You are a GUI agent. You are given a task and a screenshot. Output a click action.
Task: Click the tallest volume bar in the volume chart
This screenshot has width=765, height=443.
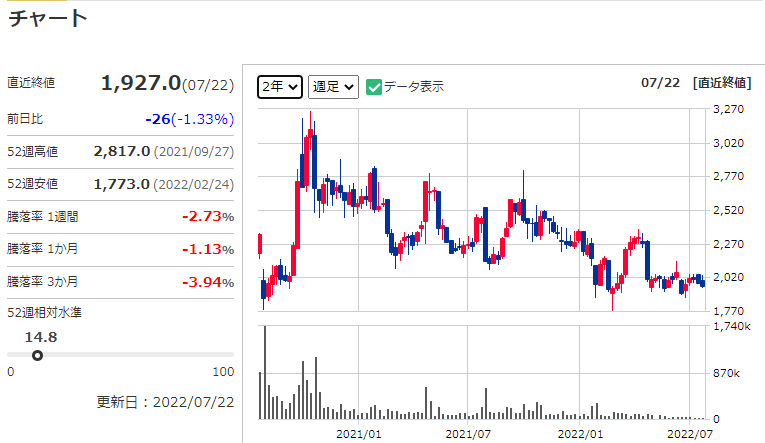click(265, 372)
